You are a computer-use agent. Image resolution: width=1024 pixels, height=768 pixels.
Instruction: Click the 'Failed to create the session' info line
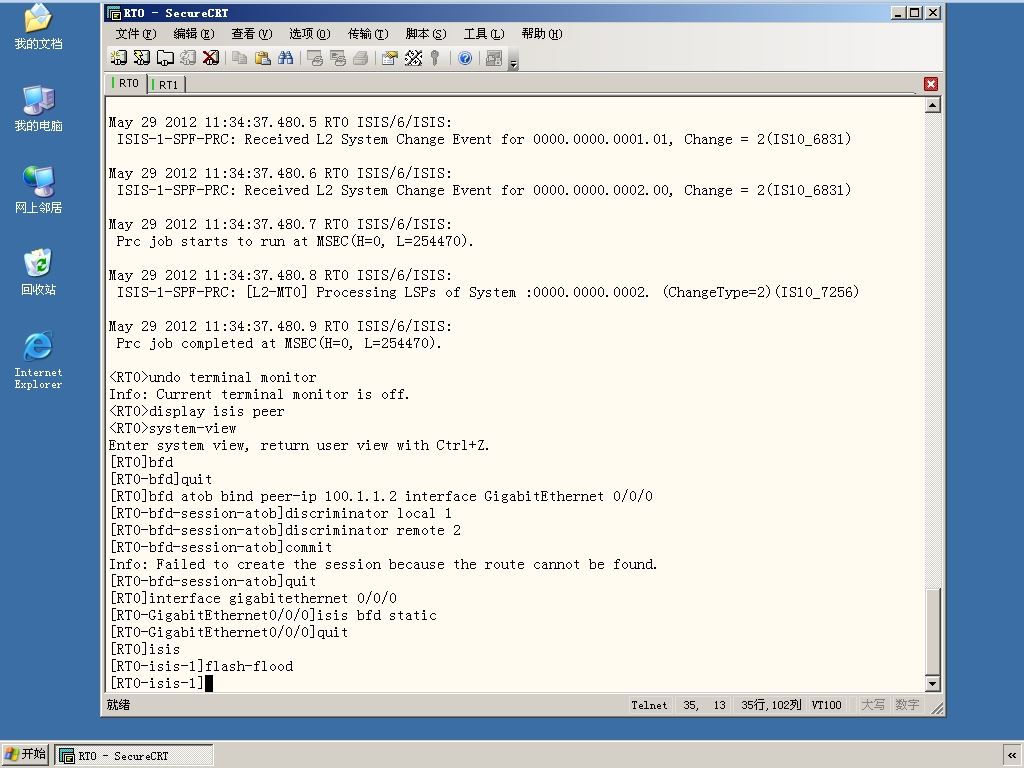coord(383,564)
